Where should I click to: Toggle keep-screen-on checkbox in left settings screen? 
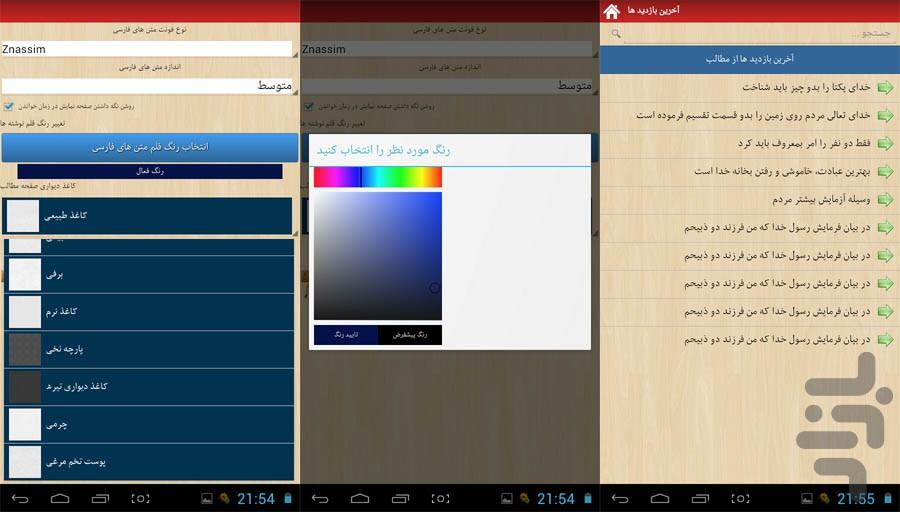[9, 105]
